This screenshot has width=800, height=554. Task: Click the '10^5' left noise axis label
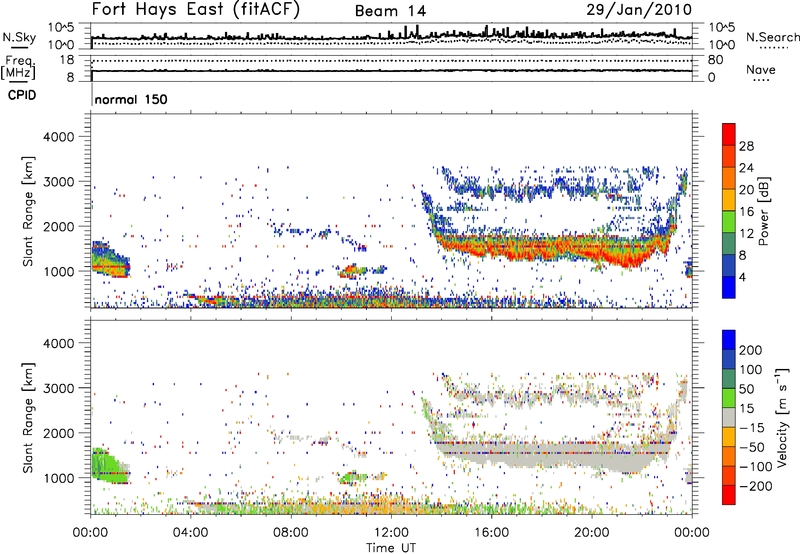pyautogui.click(x=61, y=28)
